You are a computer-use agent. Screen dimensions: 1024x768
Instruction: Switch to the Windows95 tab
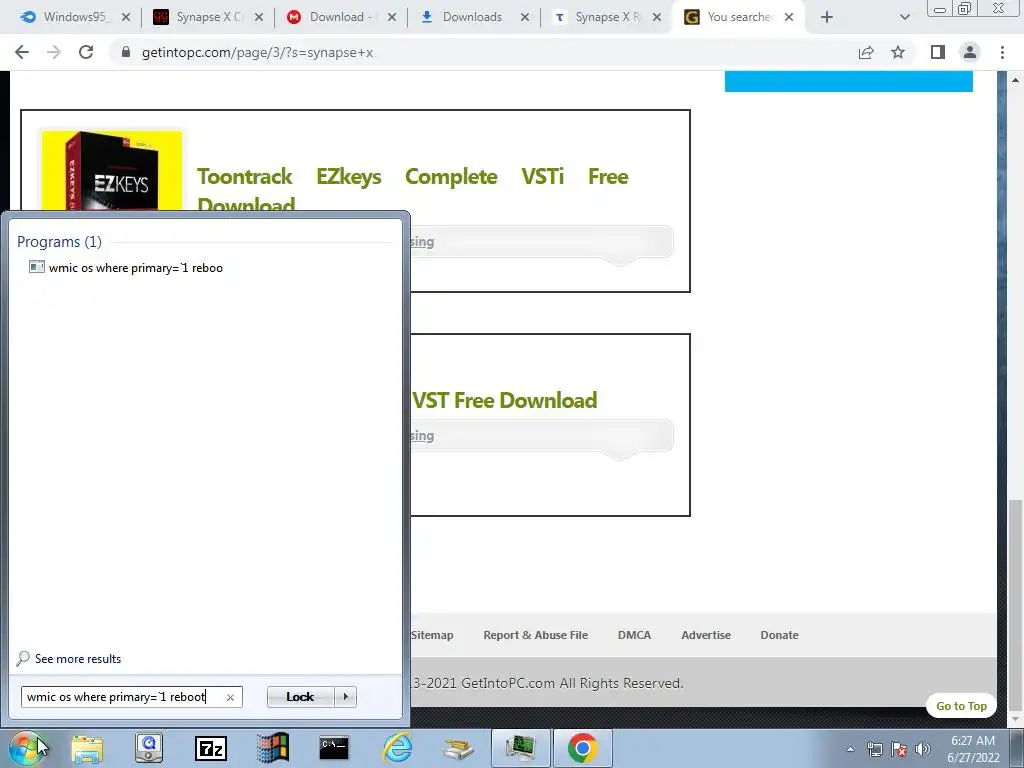click(x=74, y=17)
